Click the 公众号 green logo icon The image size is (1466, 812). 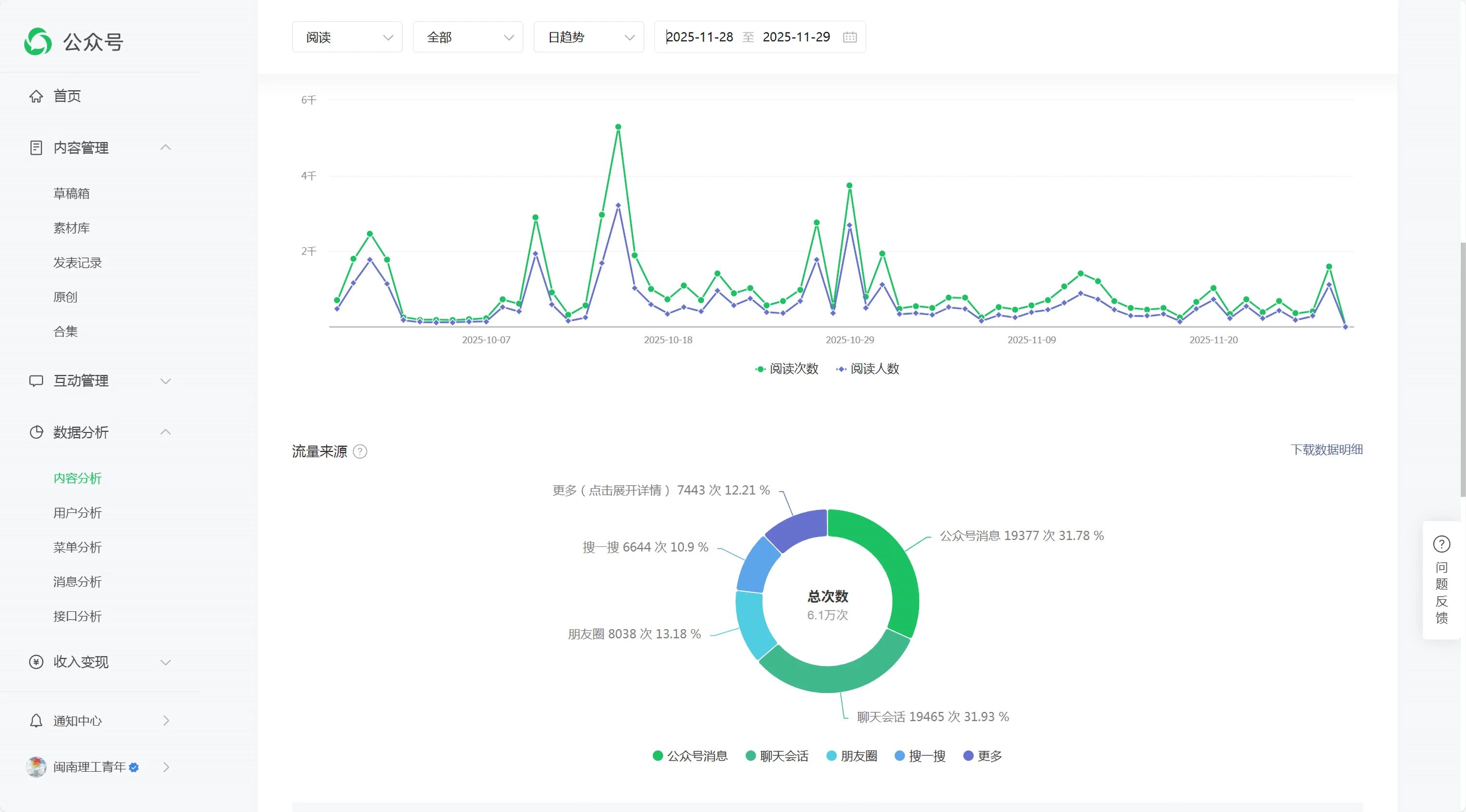point(37,42)
